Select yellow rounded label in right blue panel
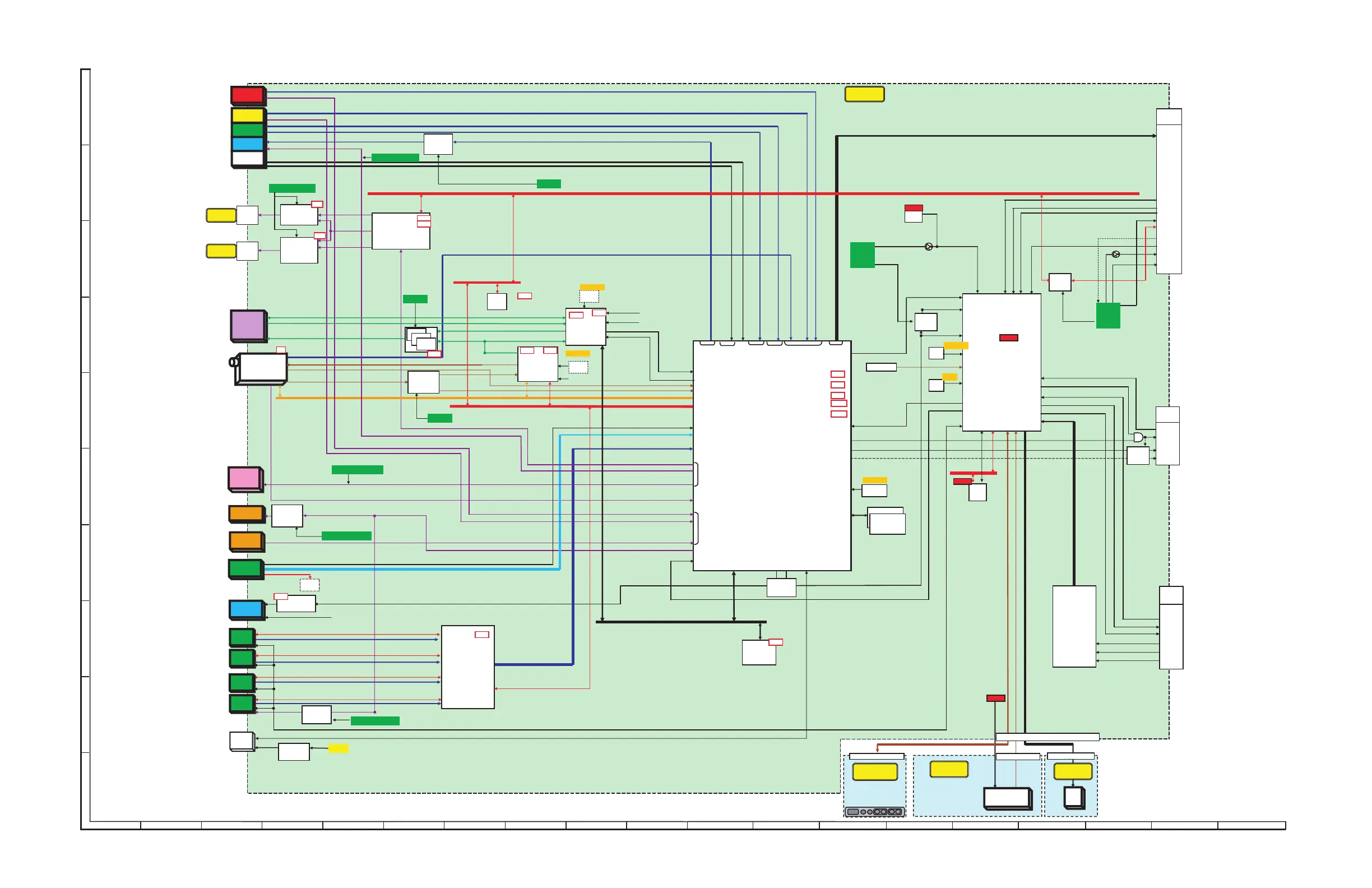 tap(1073, 771)
